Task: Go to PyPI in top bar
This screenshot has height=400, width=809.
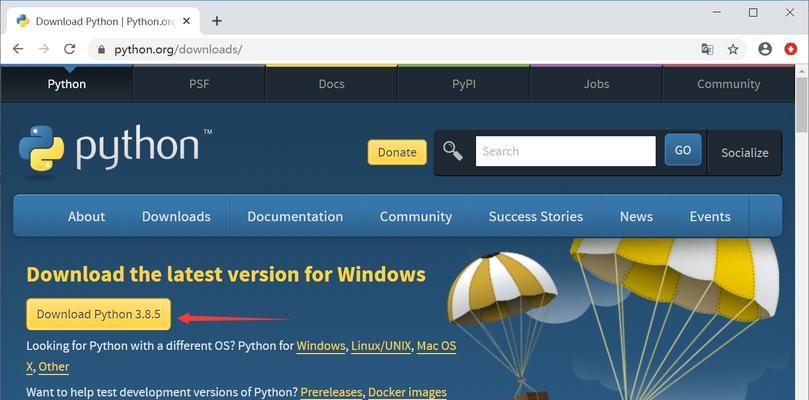Action: click(464, 84)
